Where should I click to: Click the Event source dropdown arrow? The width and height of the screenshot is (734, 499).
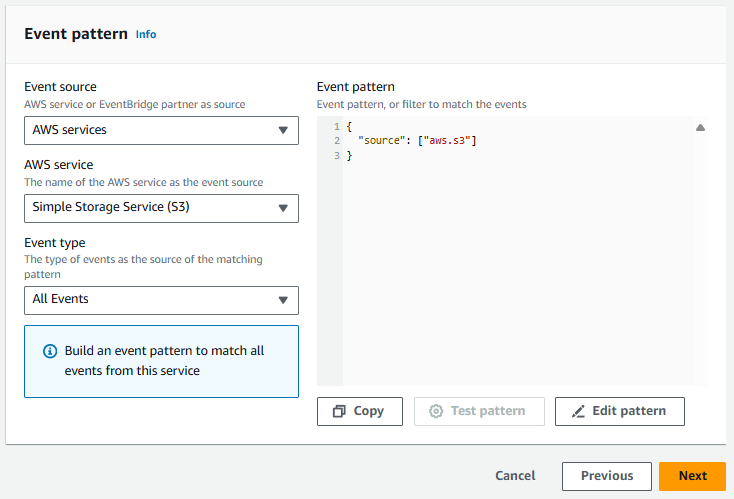(283, 130)
